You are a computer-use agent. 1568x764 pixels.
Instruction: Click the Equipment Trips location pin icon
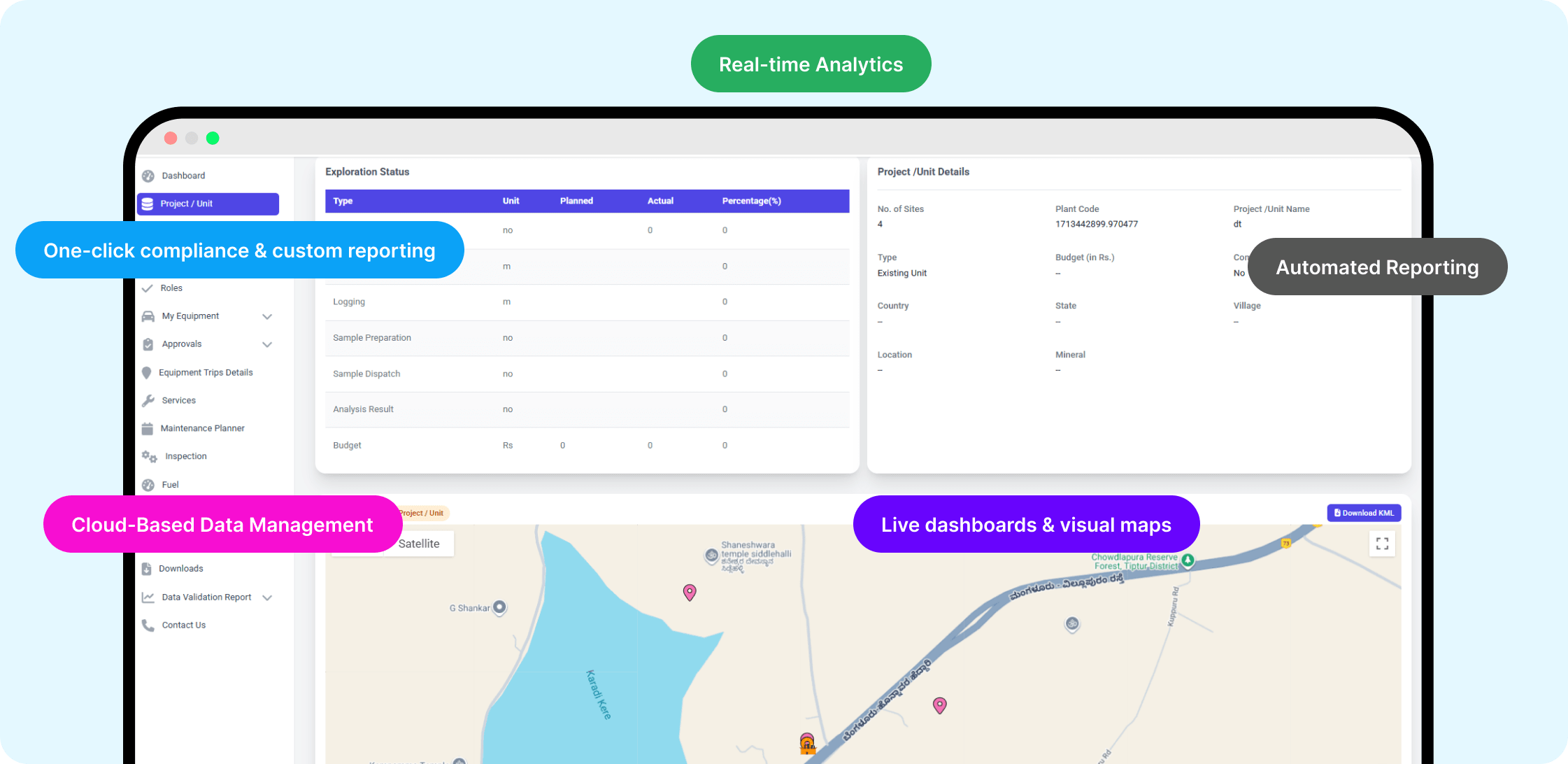pos(146,373)
